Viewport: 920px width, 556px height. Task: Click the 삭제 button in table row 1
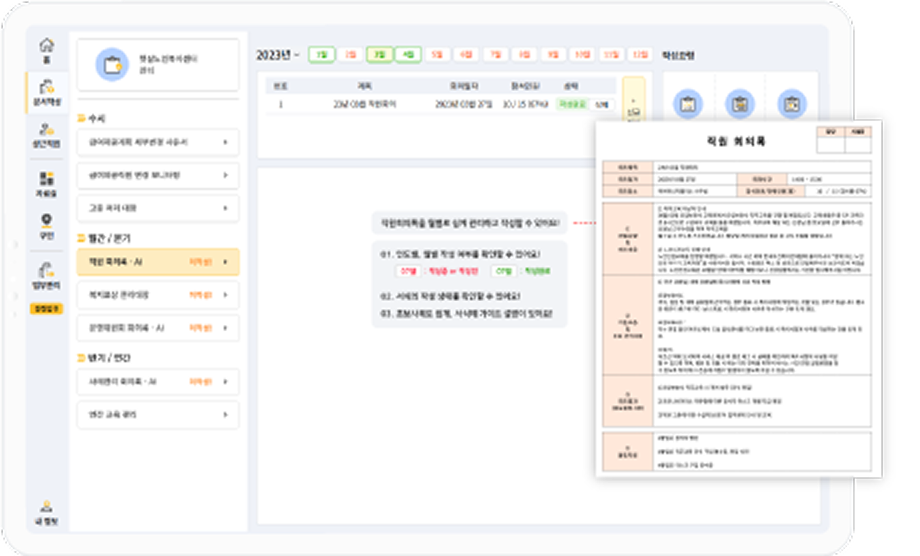tap(601, 103)
